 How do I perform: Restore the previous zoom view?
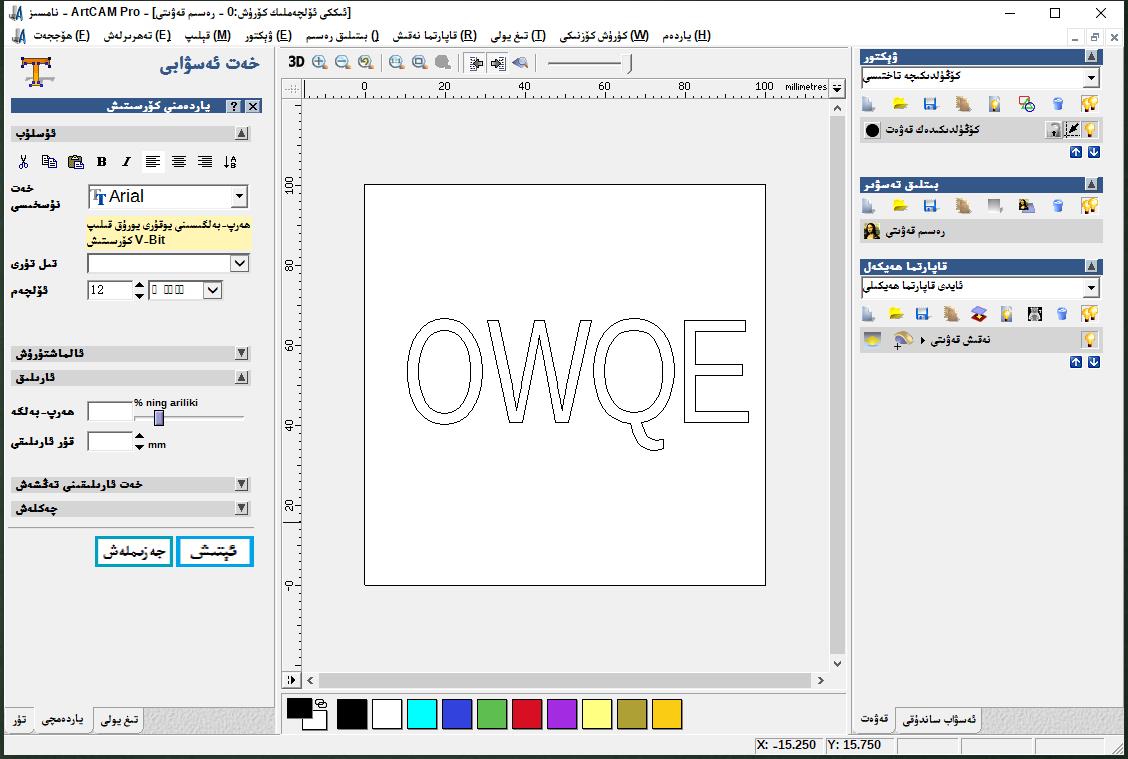click(366, 63)
